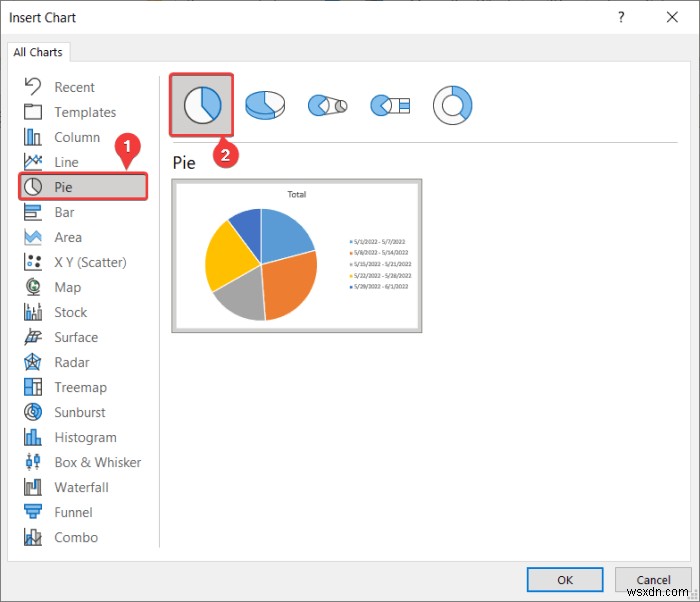Click the Waterfall chart icon

pyautogui.click(x=33, y=487)
